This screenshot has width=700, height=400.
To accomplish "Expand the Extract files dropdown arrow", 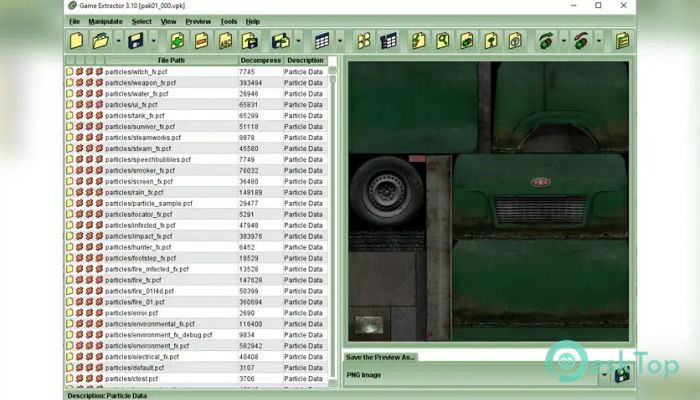I will click(x=298, y=41).
